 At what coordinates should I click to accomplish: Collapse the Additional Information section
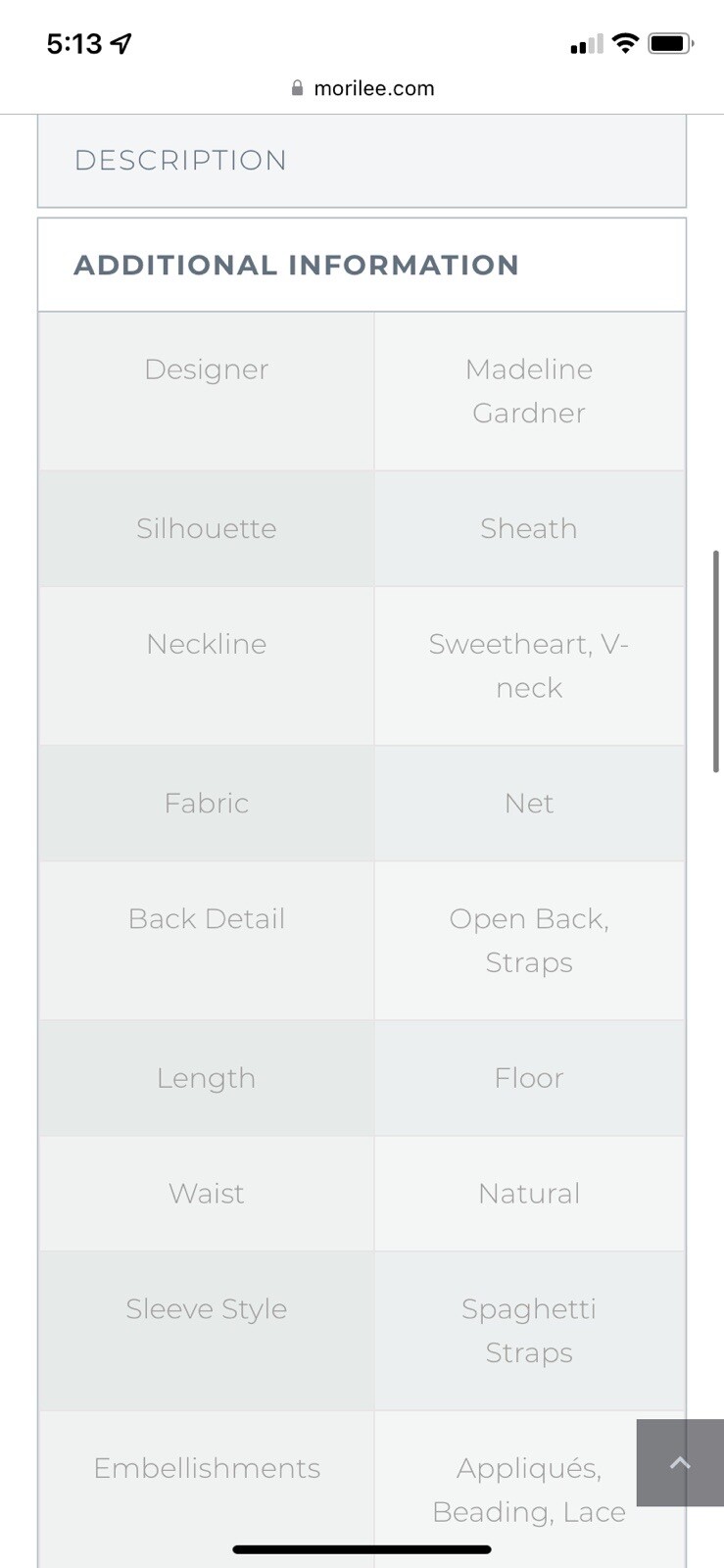[x=362, y=265]
